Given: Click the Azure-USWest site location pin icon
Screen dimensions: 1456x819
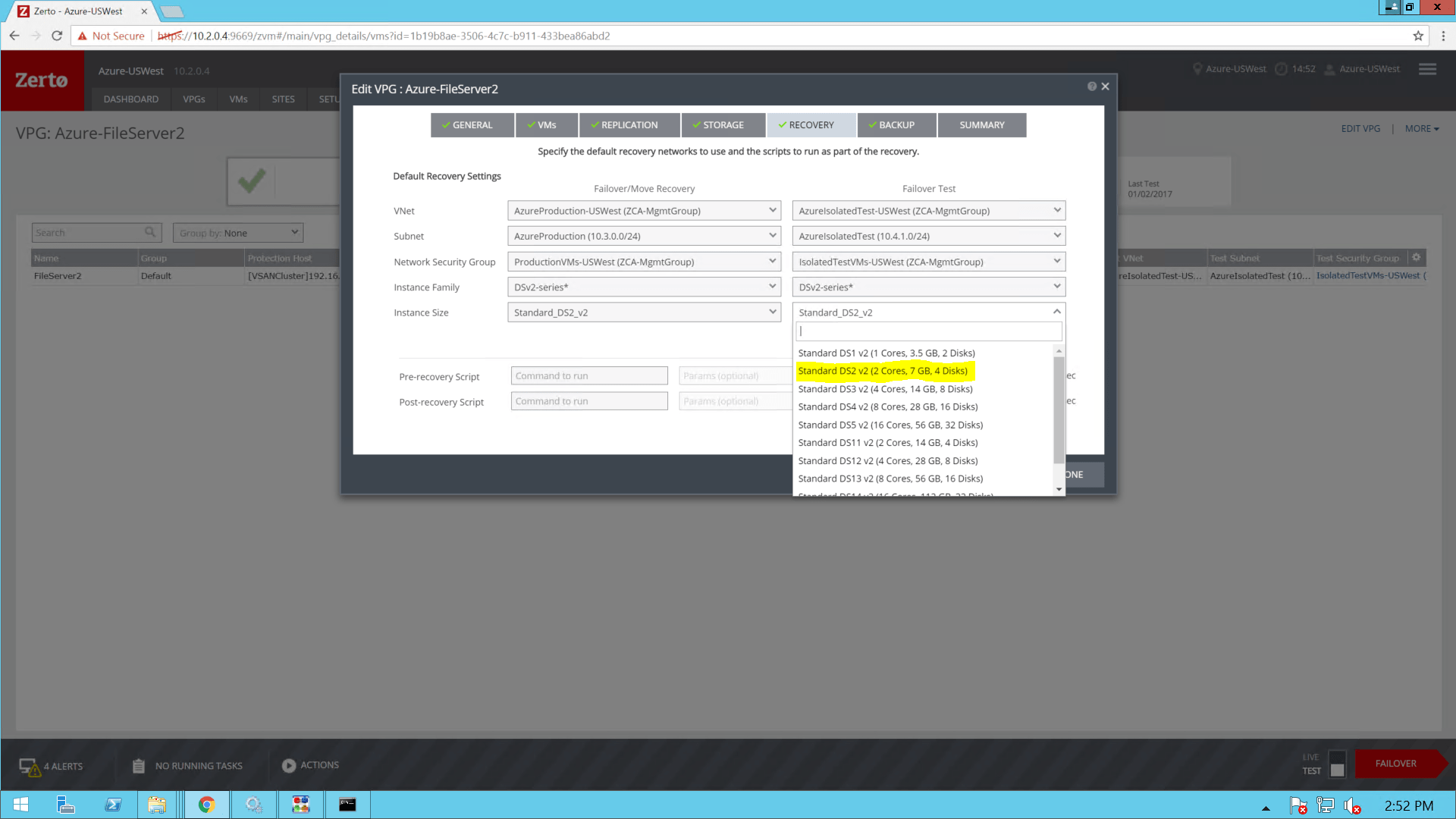Looking at the screenshot, I should pyautogui.click(x=1197, y=68).
